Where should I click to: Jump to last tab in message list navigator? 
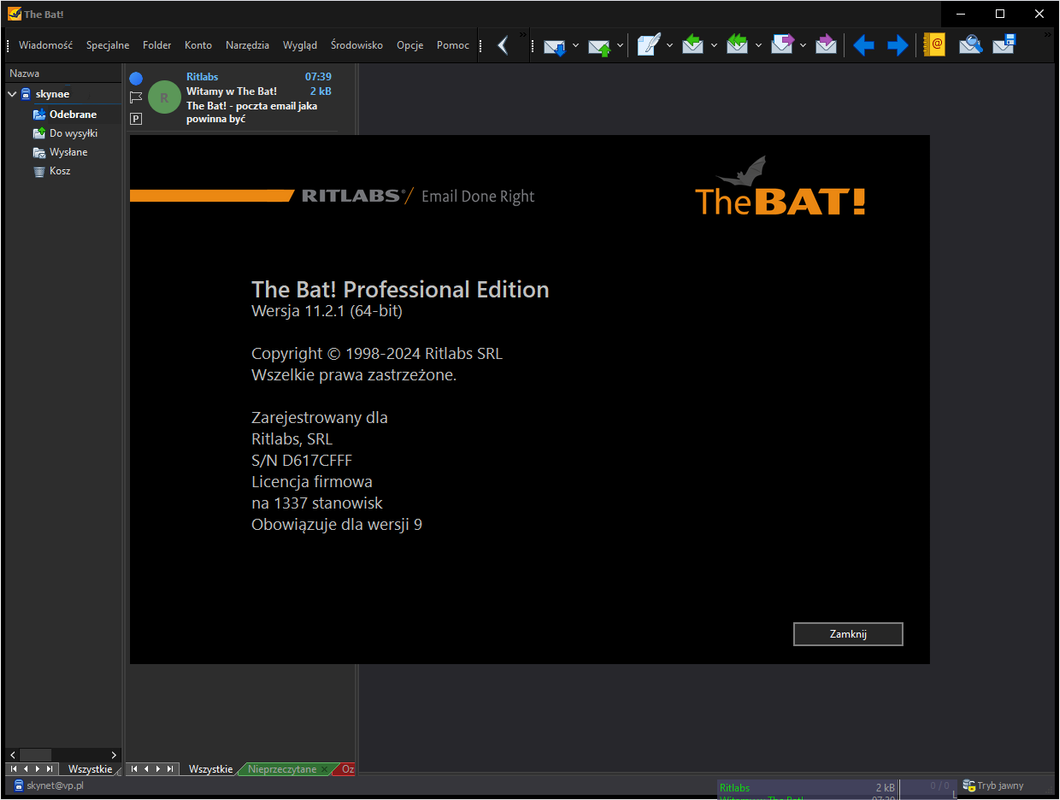[x=170, y=769]
